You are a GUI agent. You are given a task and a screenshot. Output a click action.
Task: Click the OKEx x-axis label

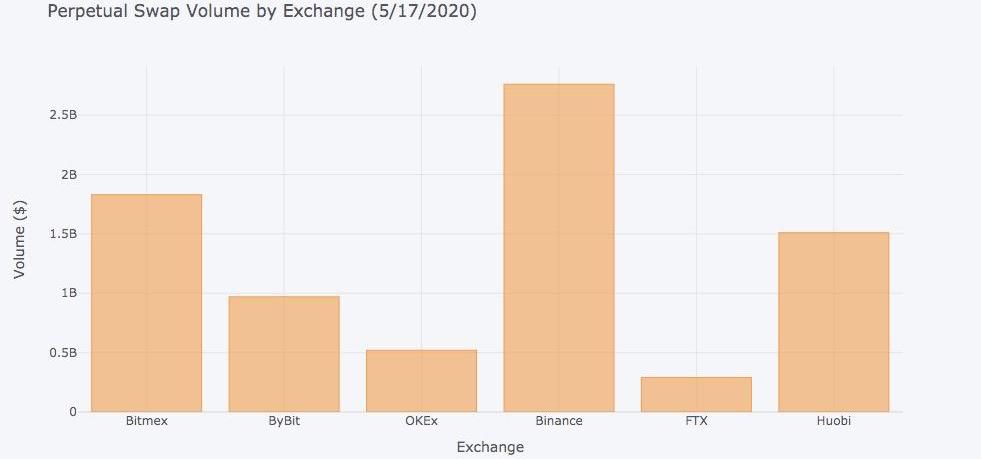click(x=421, y=421)
